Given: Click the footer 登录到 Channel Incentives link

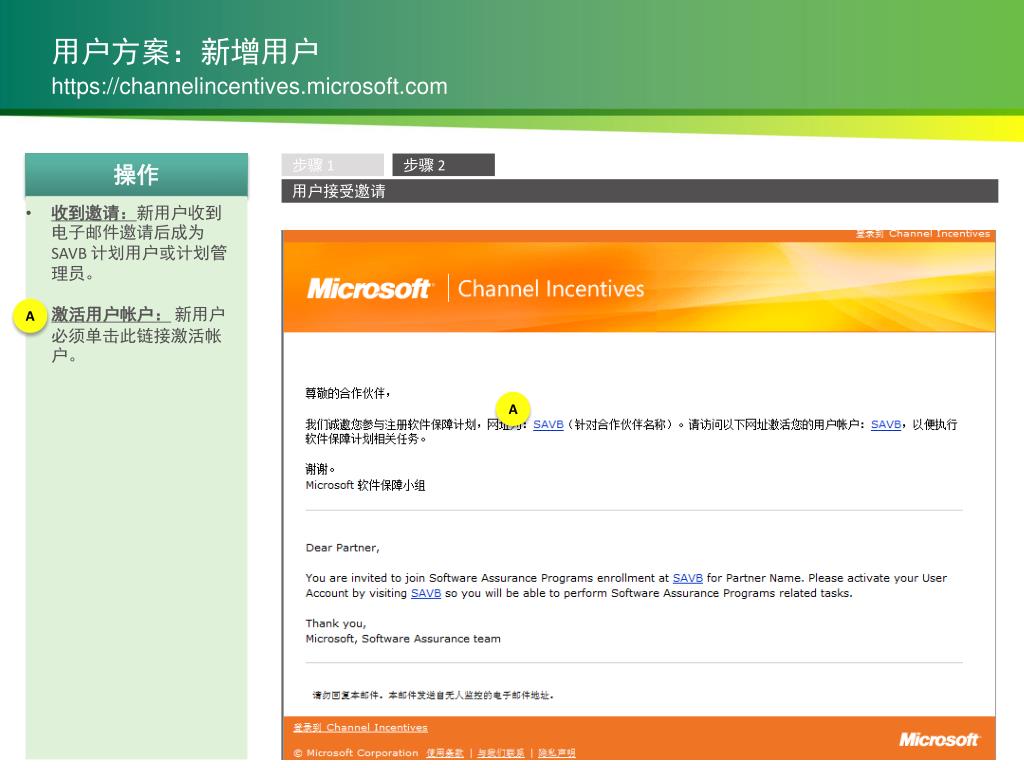Looking at the screenshot, I should pyautogui.click(x=360, y=728).
